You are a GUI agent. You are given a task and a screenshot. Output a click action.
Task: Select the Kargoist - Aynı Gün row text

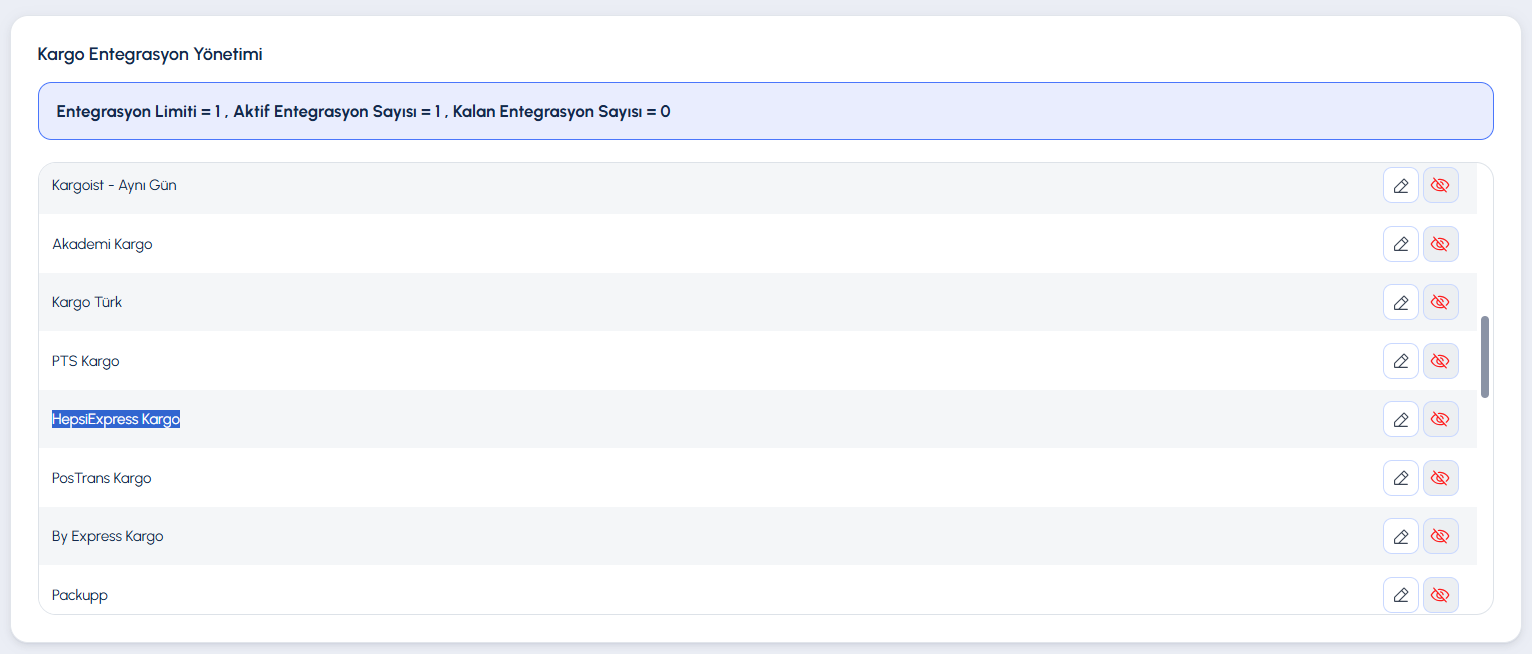[x=114, y=185]
